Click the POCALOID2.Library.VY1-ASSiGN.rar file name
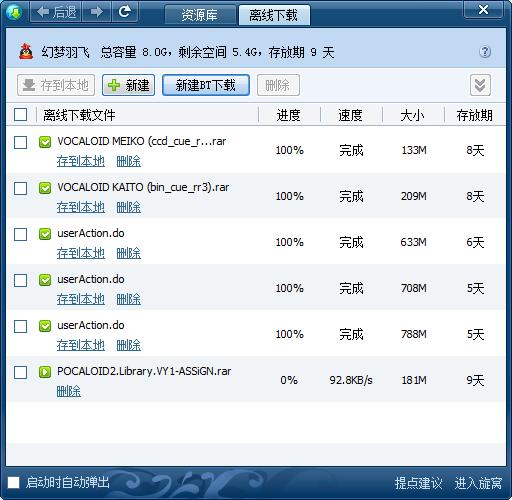 pyautogui.click(x=144, y=371)
